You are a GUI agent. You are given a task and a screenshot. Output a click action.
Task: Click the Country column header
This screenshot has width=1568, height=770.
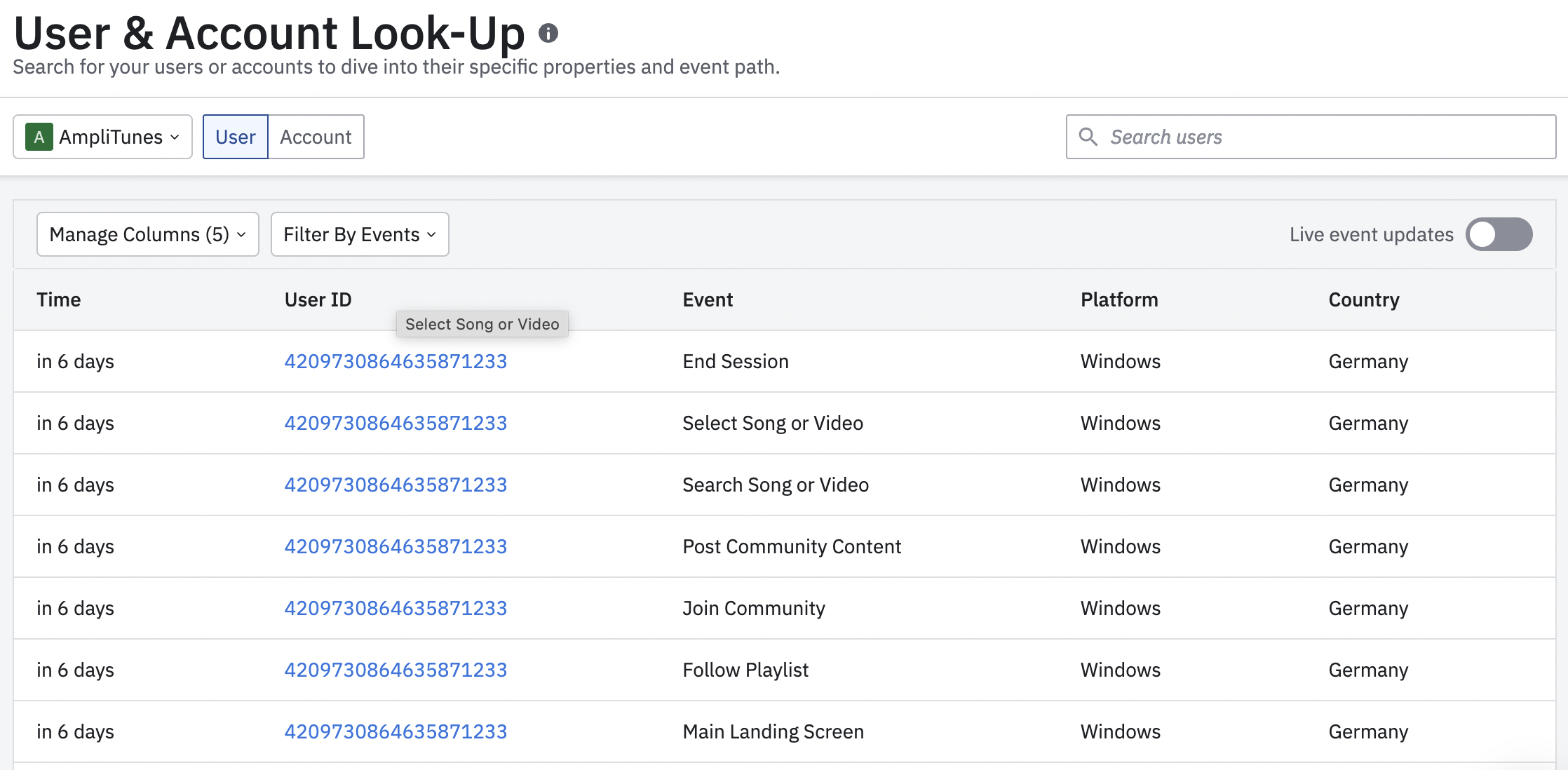(1364, 299)
